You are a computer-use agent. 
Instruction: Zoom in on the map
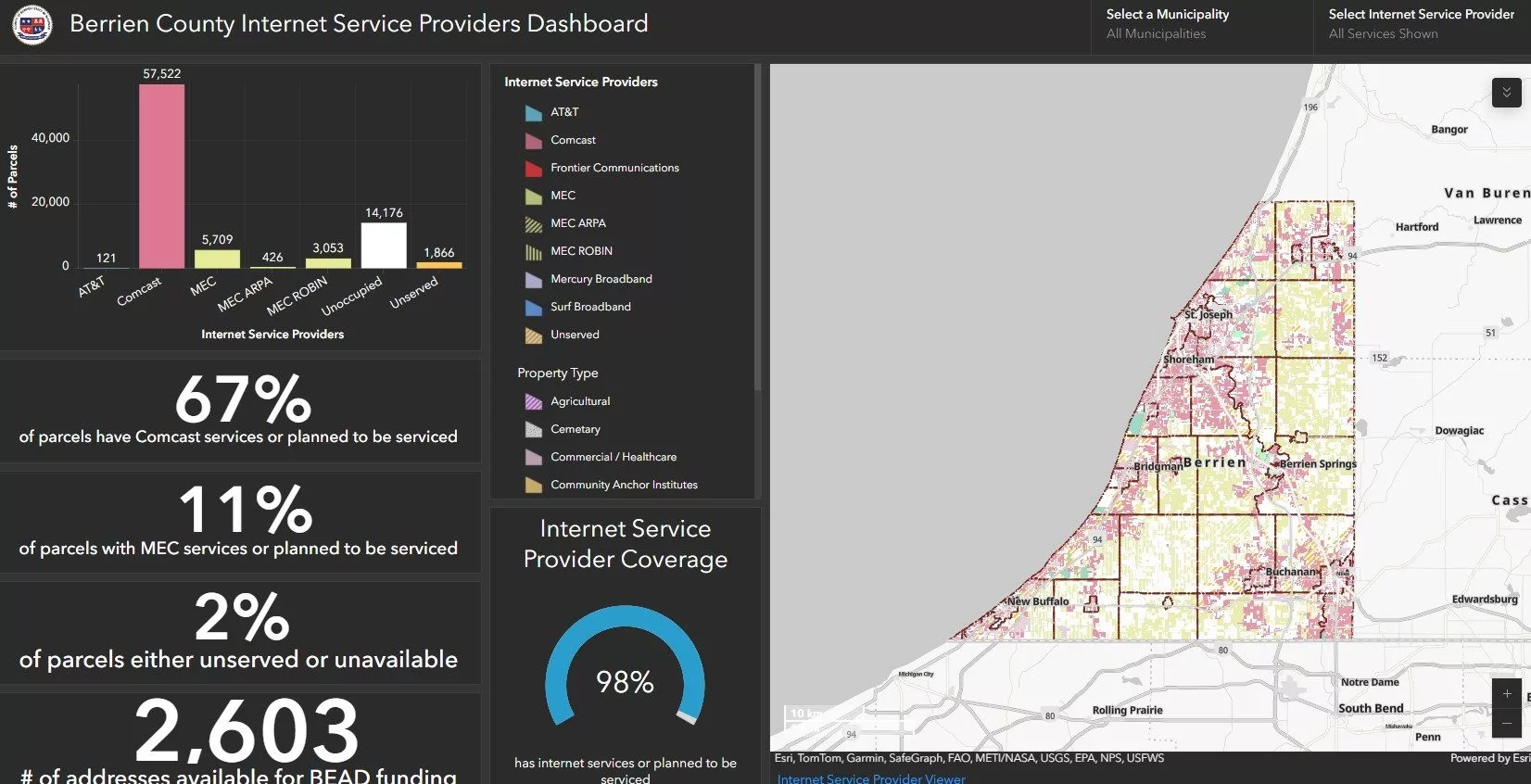tap(1506, 694)
